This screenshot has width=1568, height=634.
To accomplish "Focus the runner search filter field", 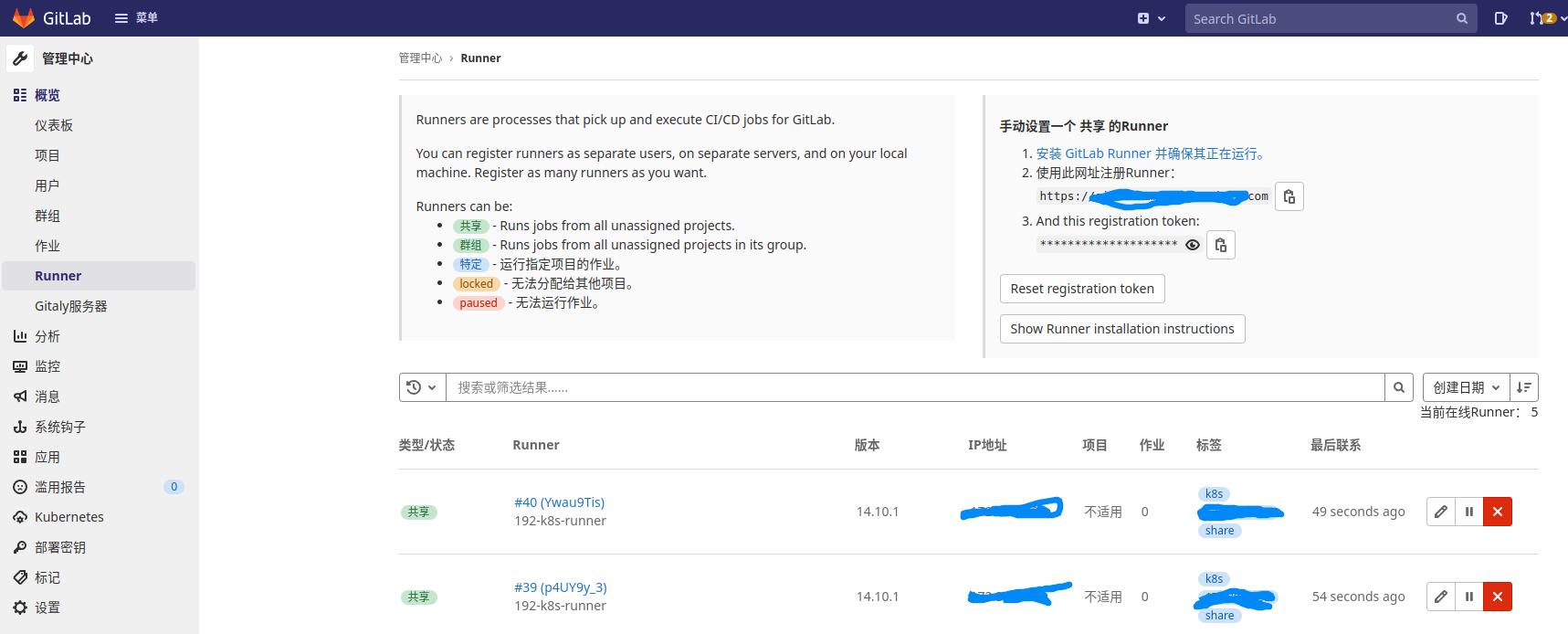I will [x=913, y=387].
